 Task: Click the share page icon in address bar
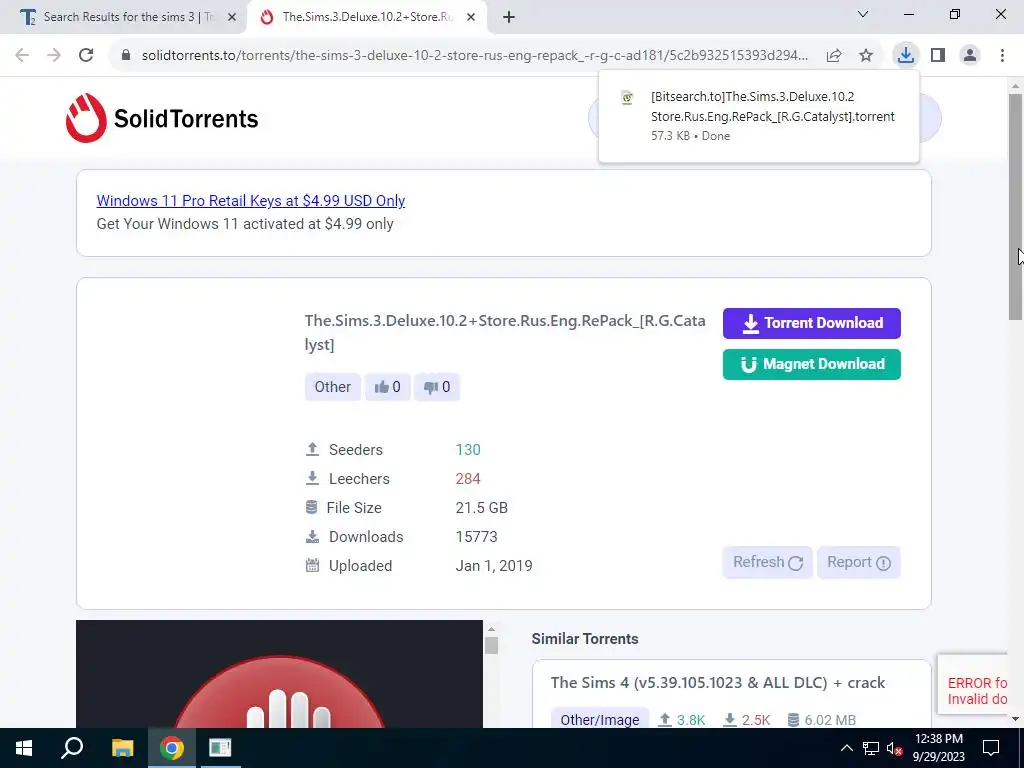pos(834,56)
